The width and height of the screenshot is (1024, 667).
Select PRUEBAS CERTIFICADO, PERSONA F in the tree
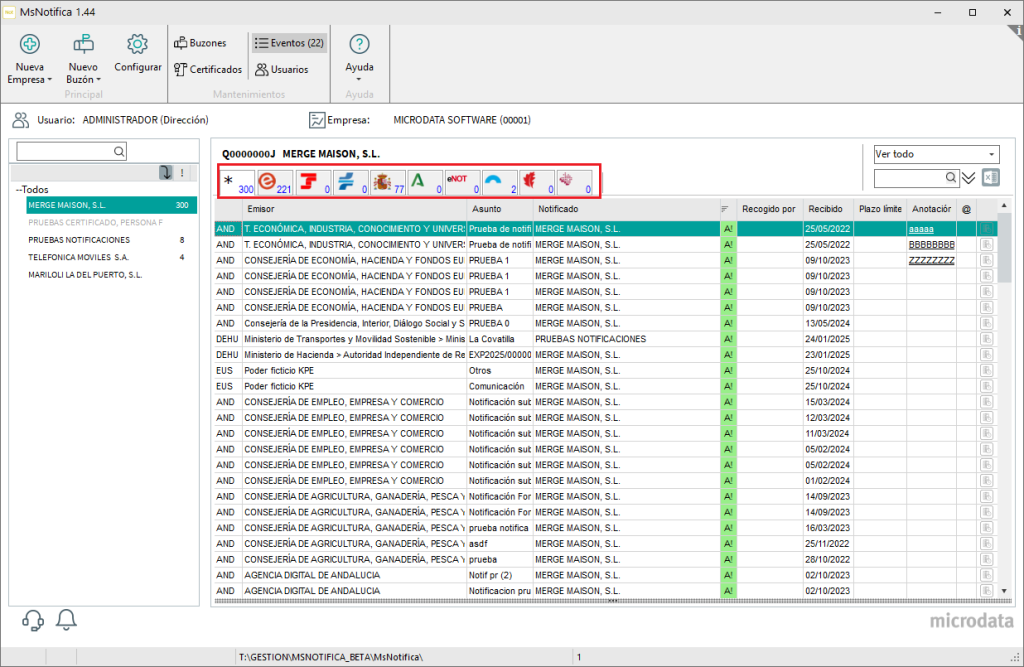[95, 223]
